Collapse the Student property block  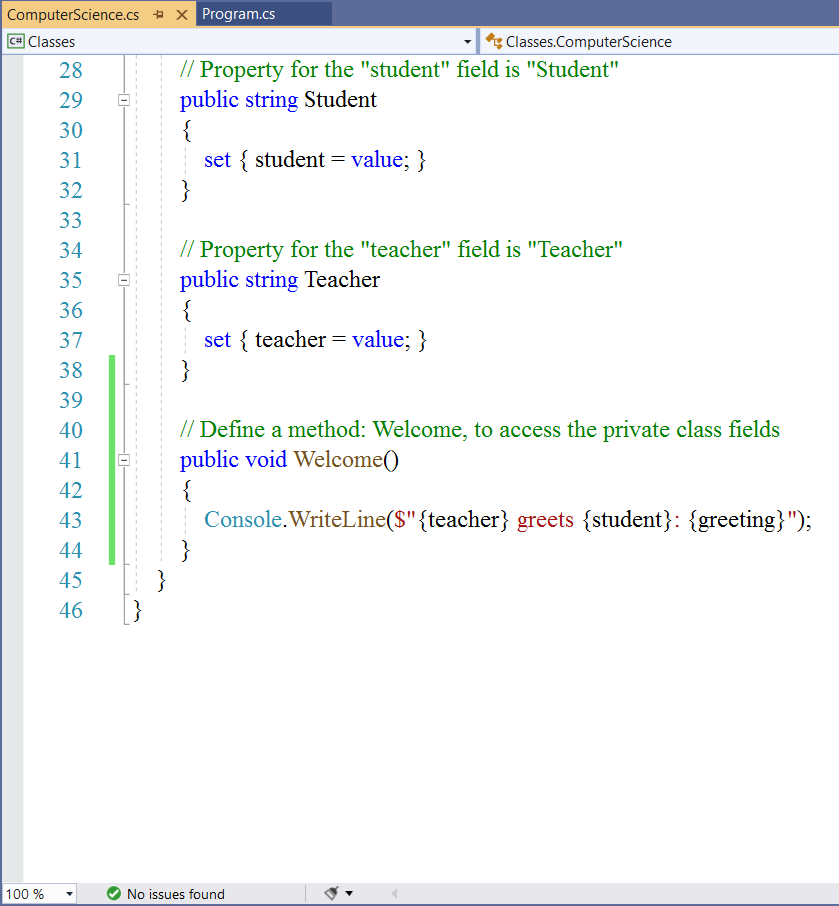point(124,100)
